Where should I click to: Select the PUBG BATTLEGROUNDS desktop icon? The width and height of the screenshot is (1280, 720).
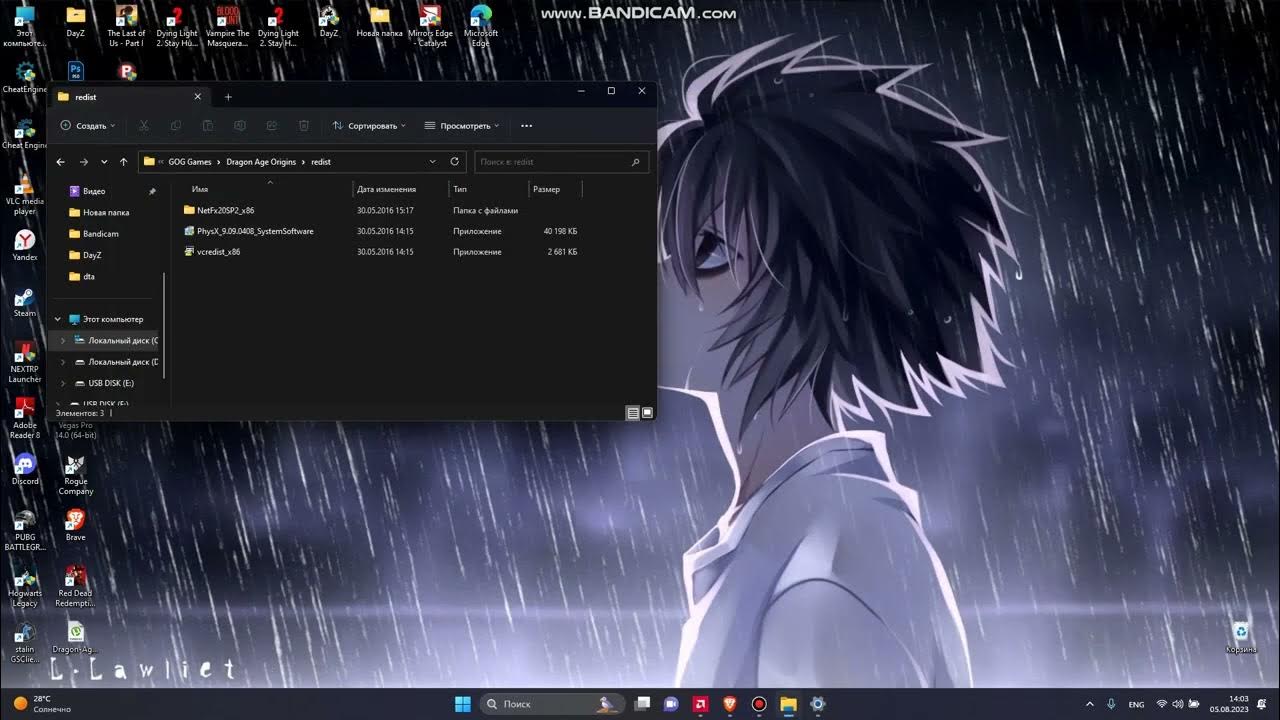pos(25,530)
